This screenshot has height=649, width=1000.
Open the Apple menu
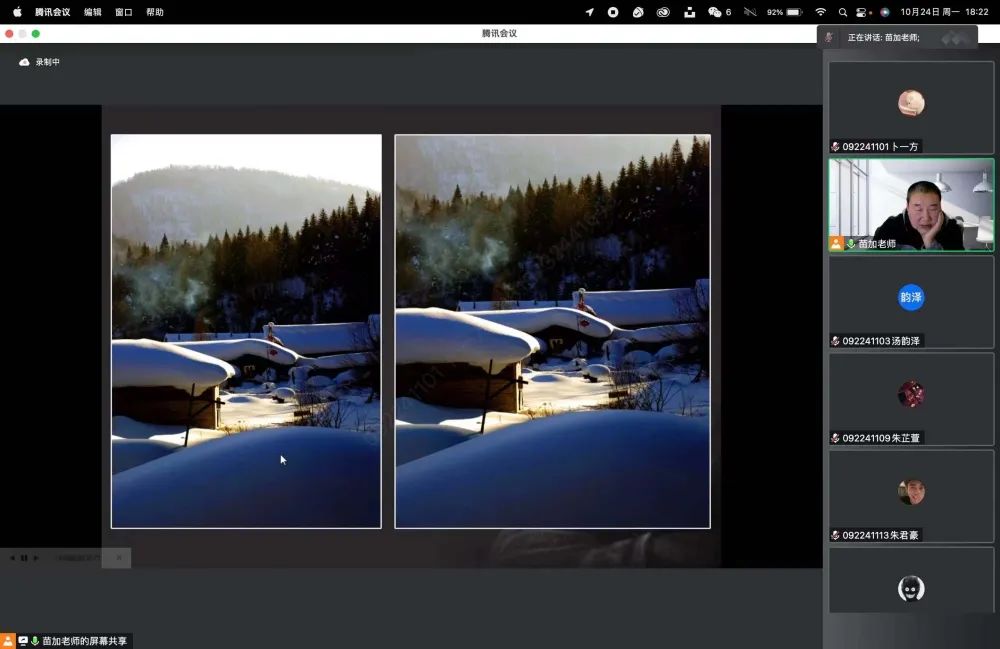(x=17, y=12)
